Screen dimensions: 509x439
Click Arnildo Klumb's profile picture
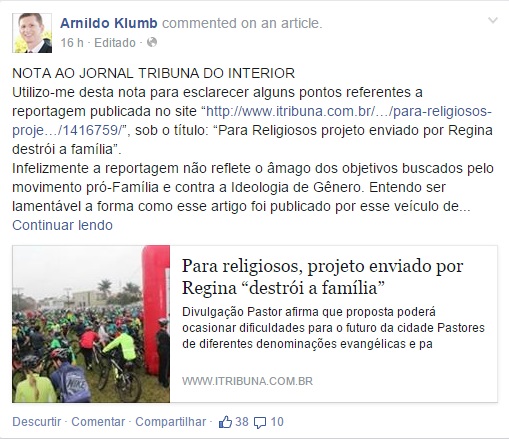[32, 33]
